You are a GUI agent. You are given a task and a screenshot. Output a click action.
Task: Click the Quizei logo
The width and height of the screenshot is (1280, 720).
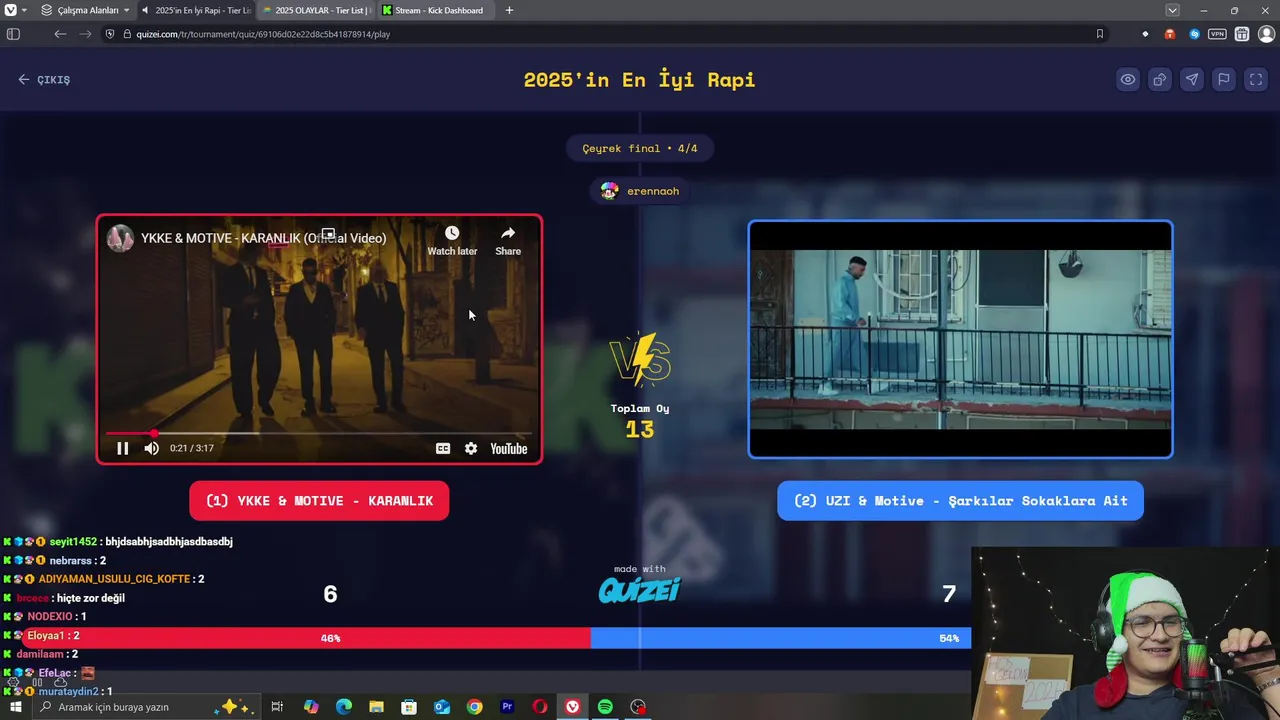point(639,590)
